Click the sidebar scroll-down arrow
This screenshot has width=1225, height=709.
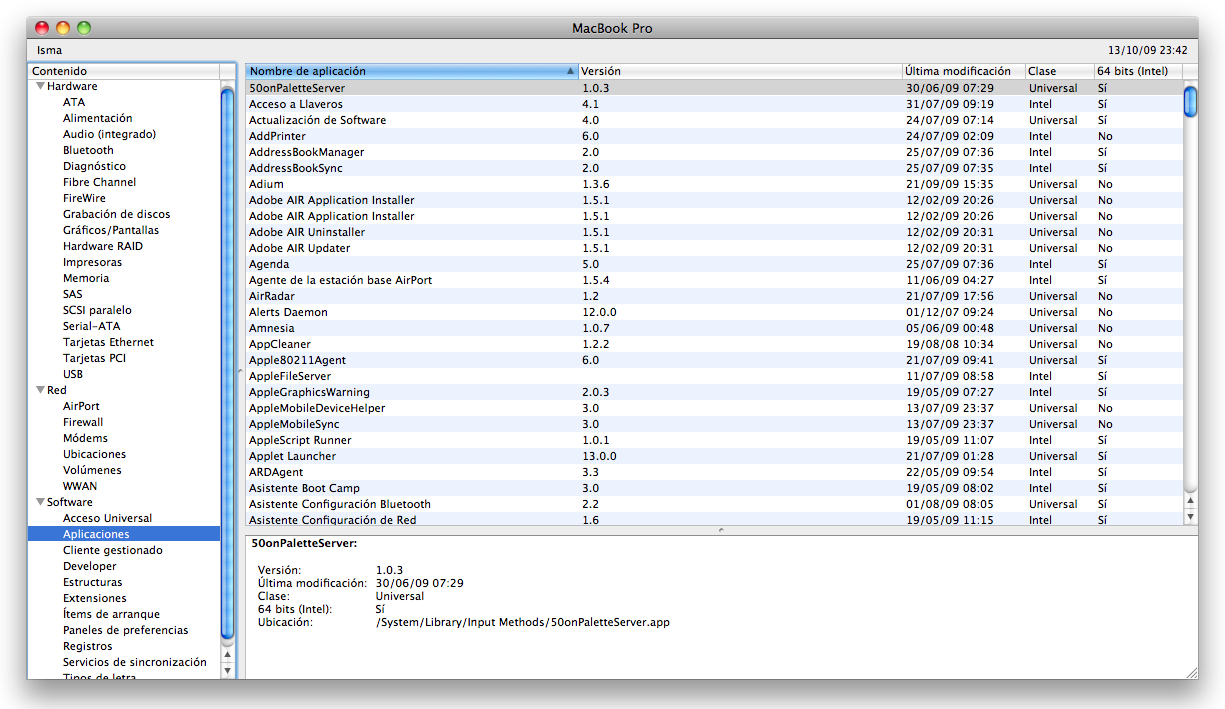pos(228,669)
